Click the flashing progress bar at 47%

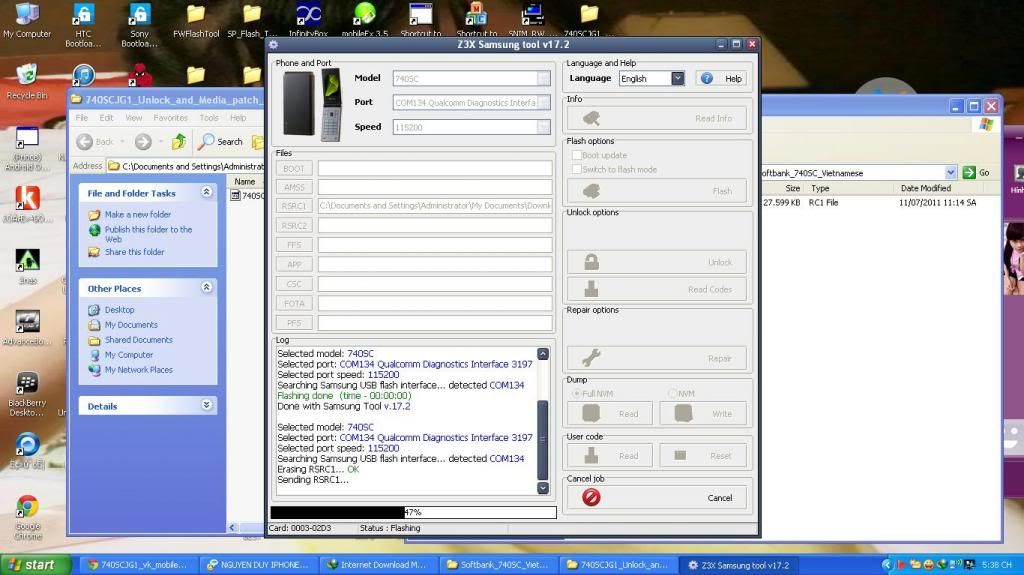pyautogui.click(x=413, y=512)
